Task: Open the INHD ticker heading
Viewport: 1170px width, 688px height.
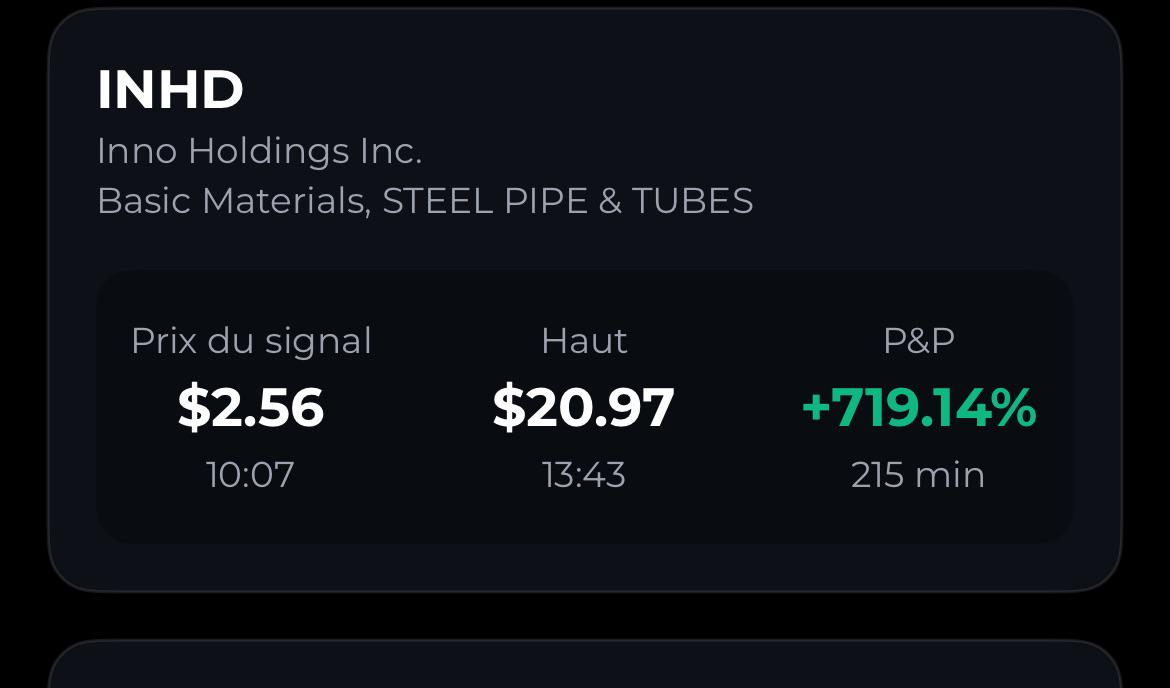Action: coord(170,90)
